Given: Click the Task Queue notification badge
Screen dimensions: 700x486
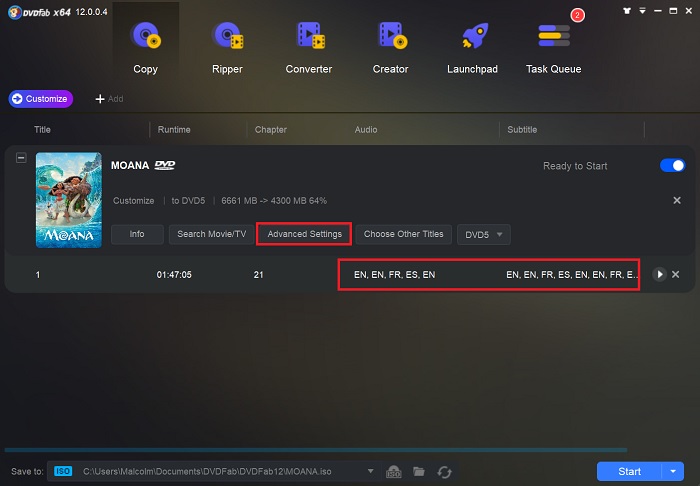Looking at the screenshot, I should (577, 15).
